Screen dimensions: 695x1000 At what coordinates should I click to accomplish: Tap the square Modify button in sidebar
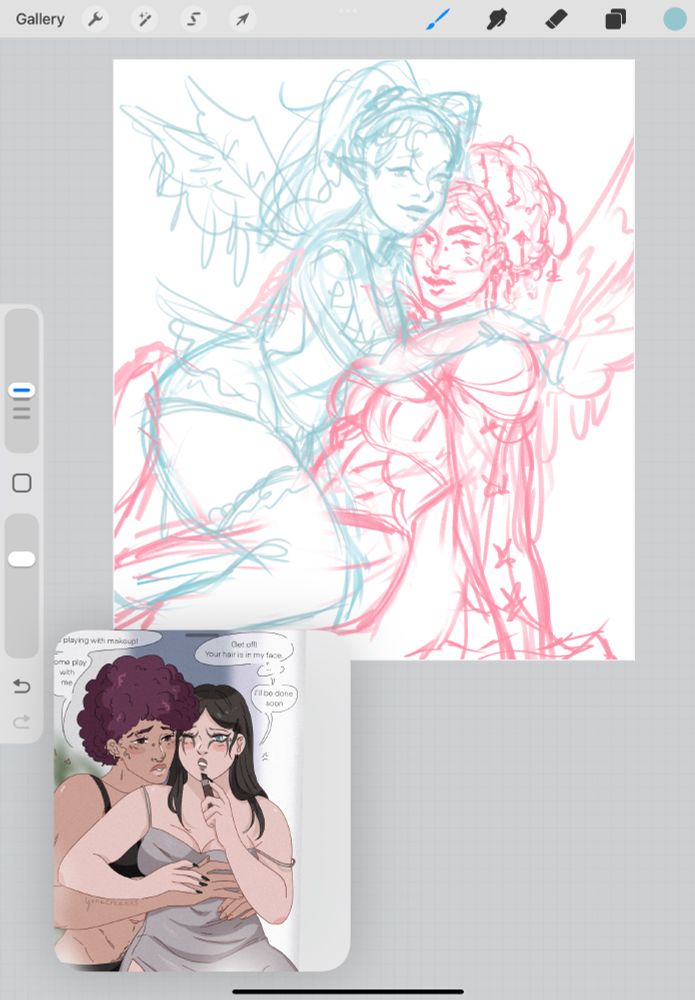click(x=22, y=483)
